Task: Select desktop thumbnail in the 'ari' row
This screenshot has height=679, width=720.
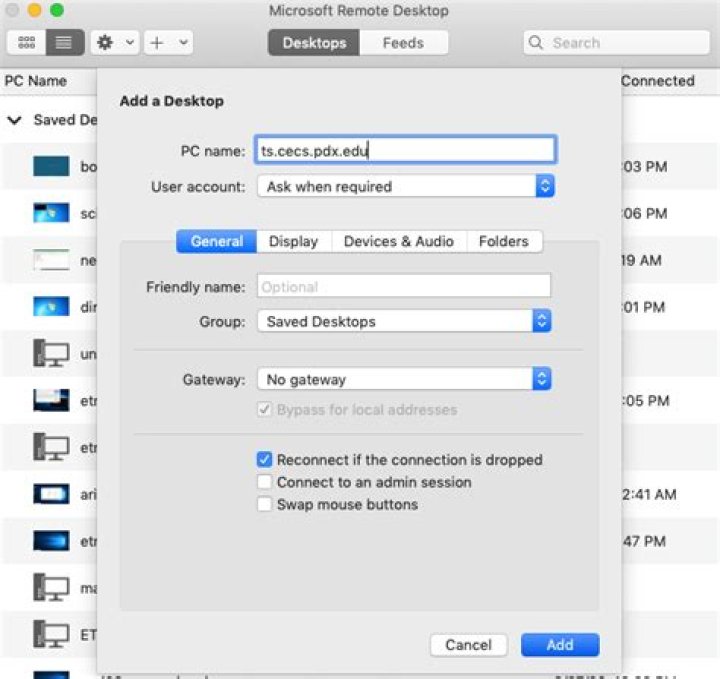Action: [x=51, y=494]
